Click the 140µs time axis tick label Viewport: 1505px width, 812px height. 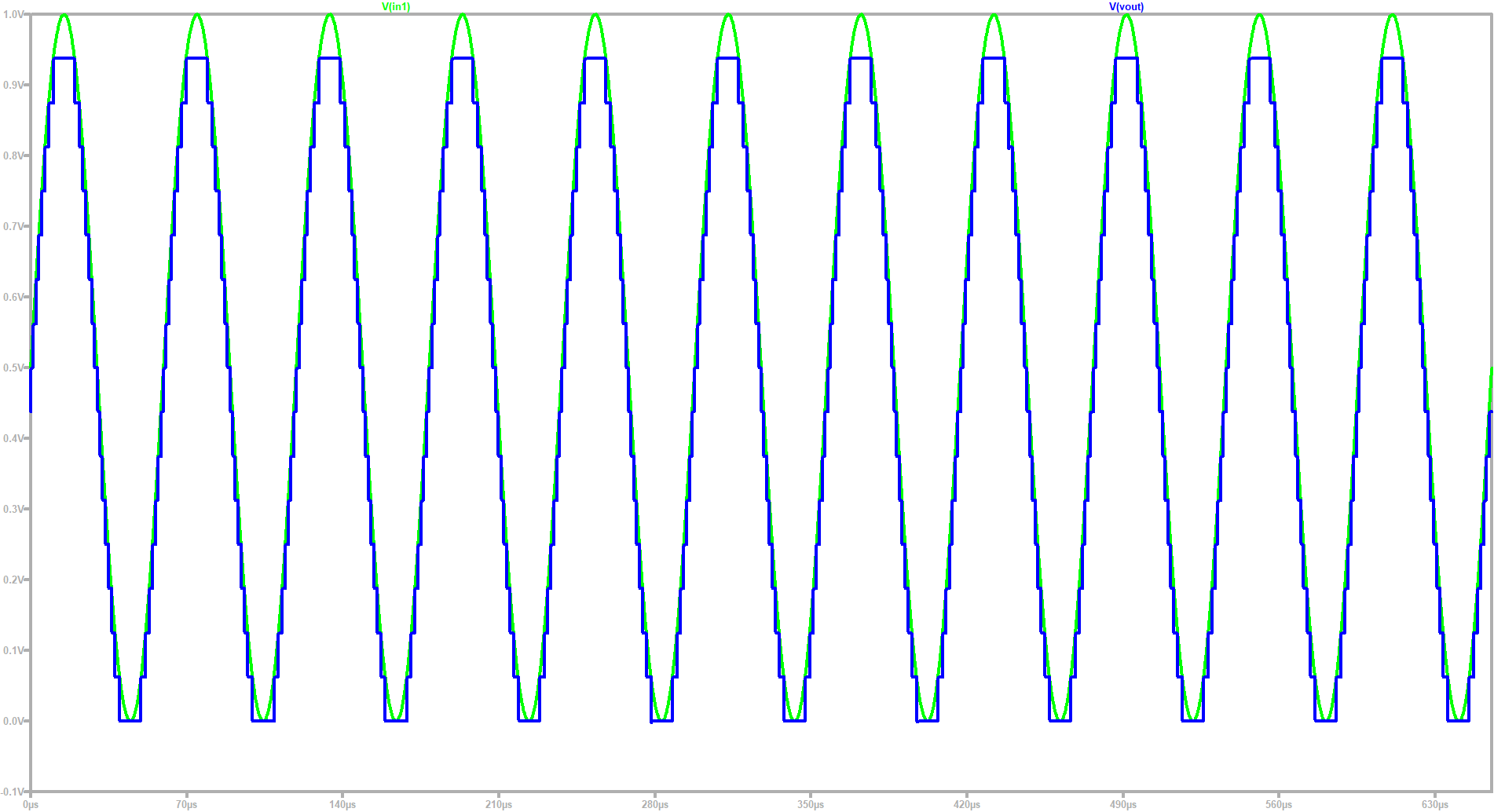342,805
